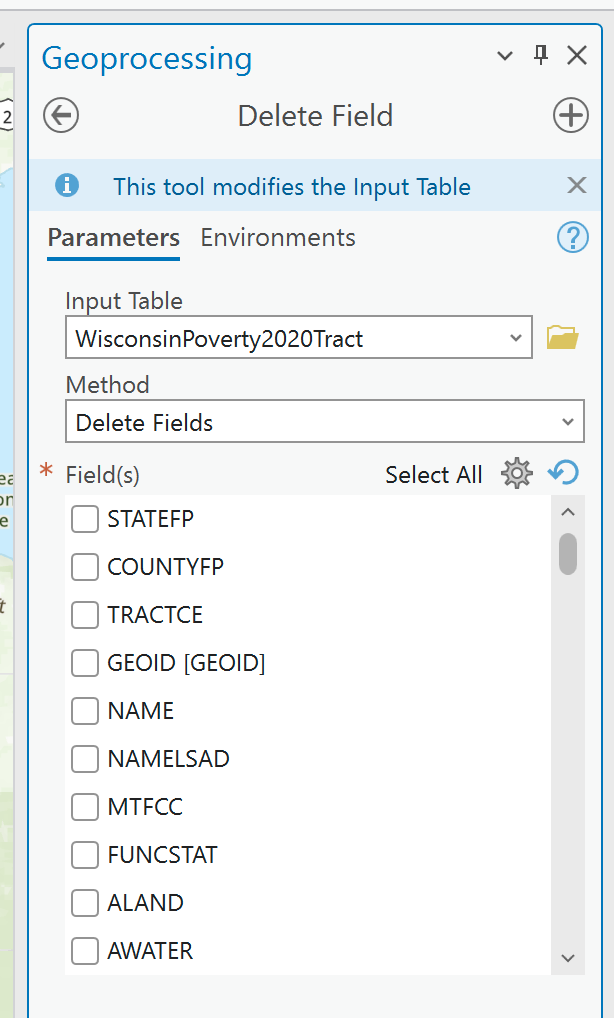Check the STATEFP field checkbox
Image resolution: width=614 pixels, height=1018 pixels.
click(x=85, y=519)
